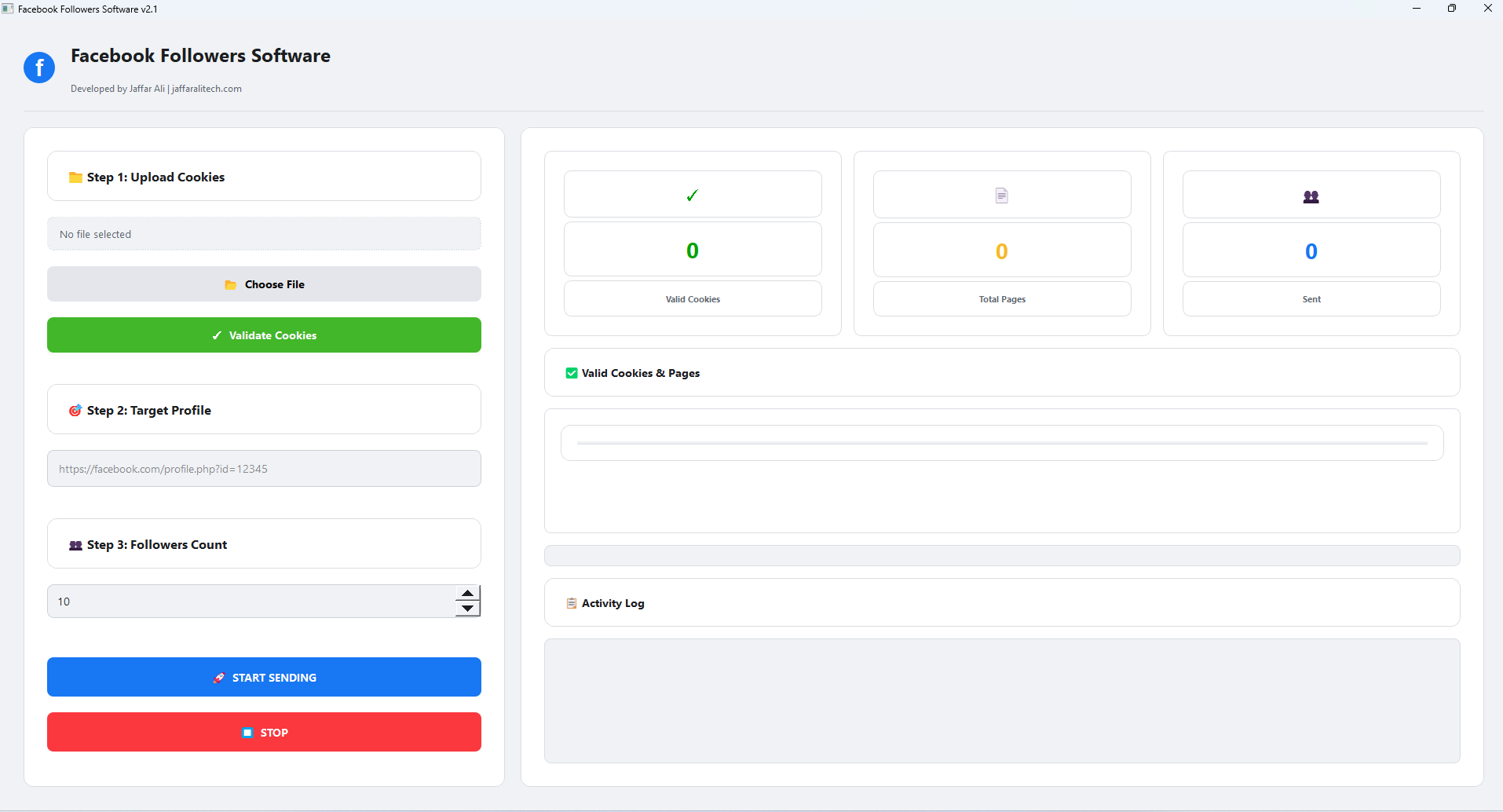Click the clipboard icon beside Activity Log

click(572, 603)
